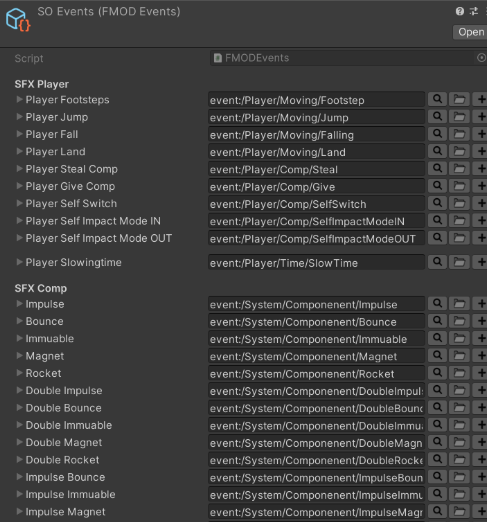
Task: Search events for Double Rocket
Action: pos(437,460)
